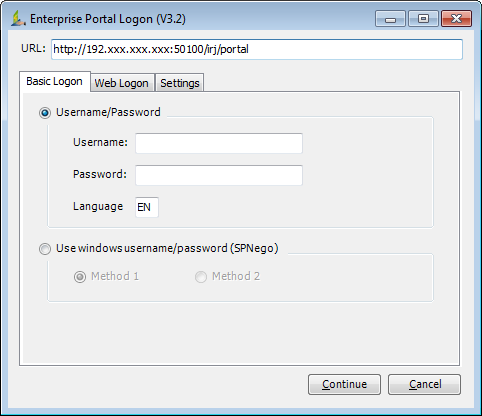Choose Use windows username/password (SPNego)
Screen dimensions: 482x416
pyautogui.click(x=45, y=249)
